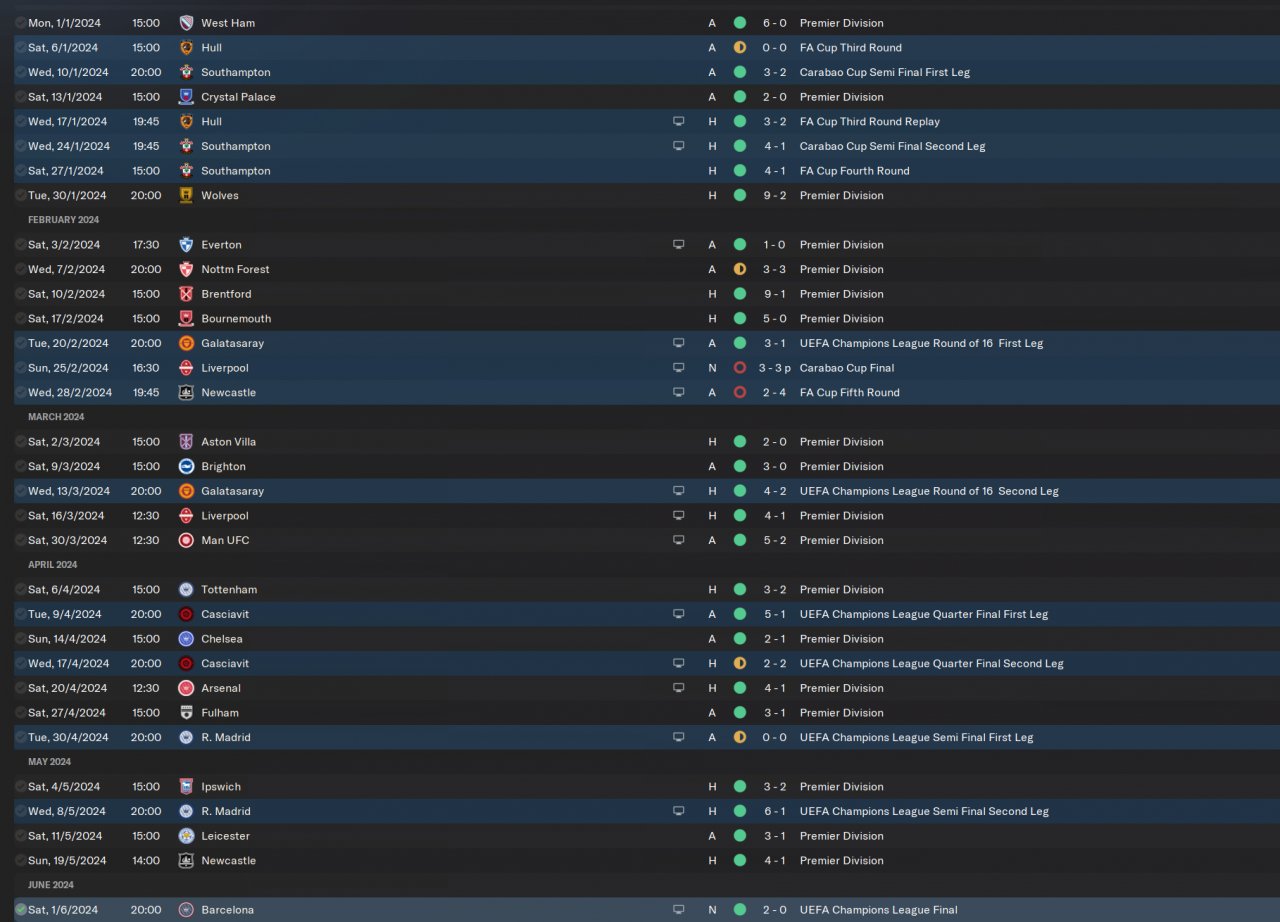Click the MARCH 2024 month header
This screenshot has height=922, width=1280.
click(x=56, y=417)
